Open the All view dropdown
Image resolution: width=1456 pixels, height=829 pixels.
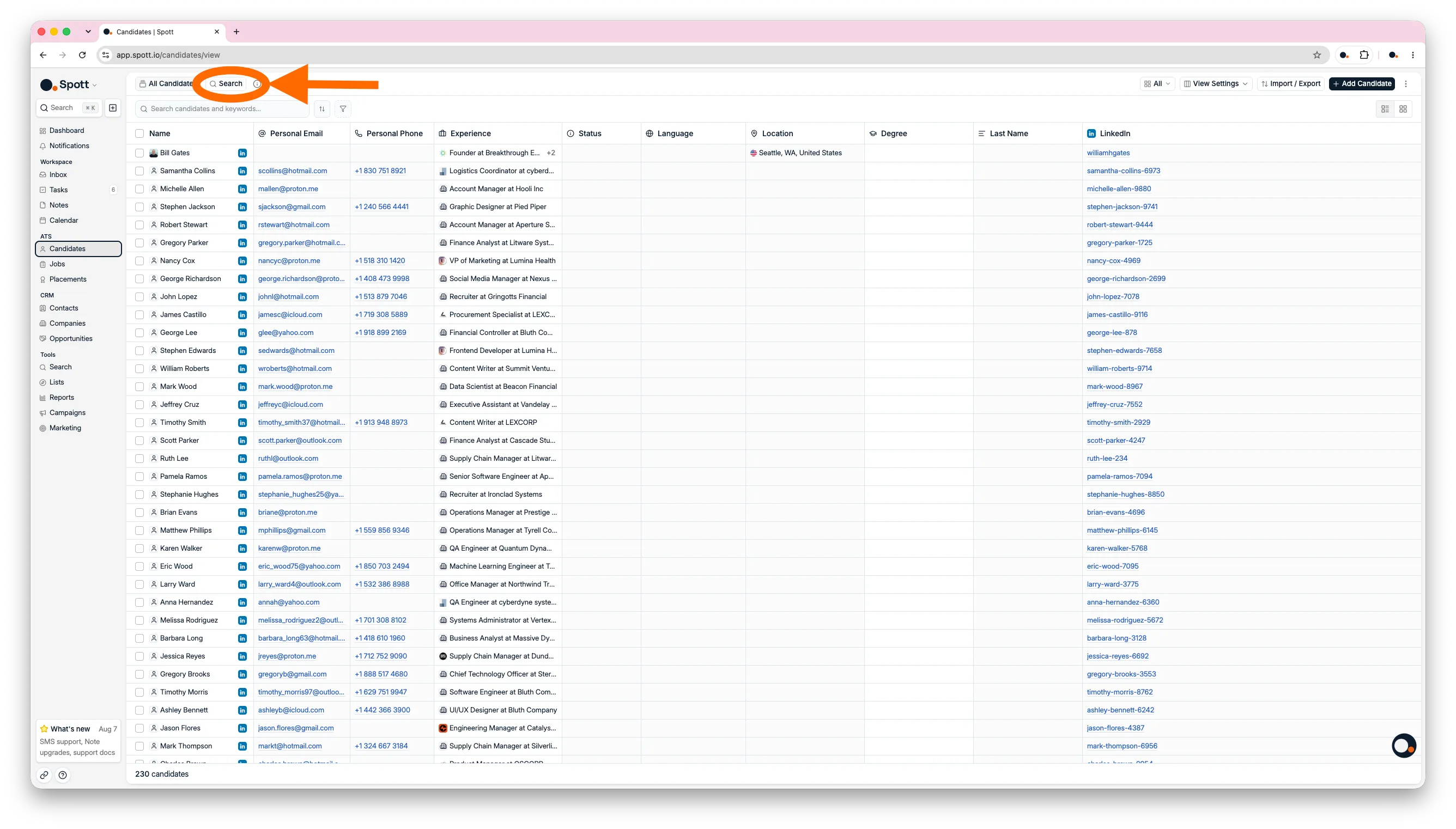1157,84
